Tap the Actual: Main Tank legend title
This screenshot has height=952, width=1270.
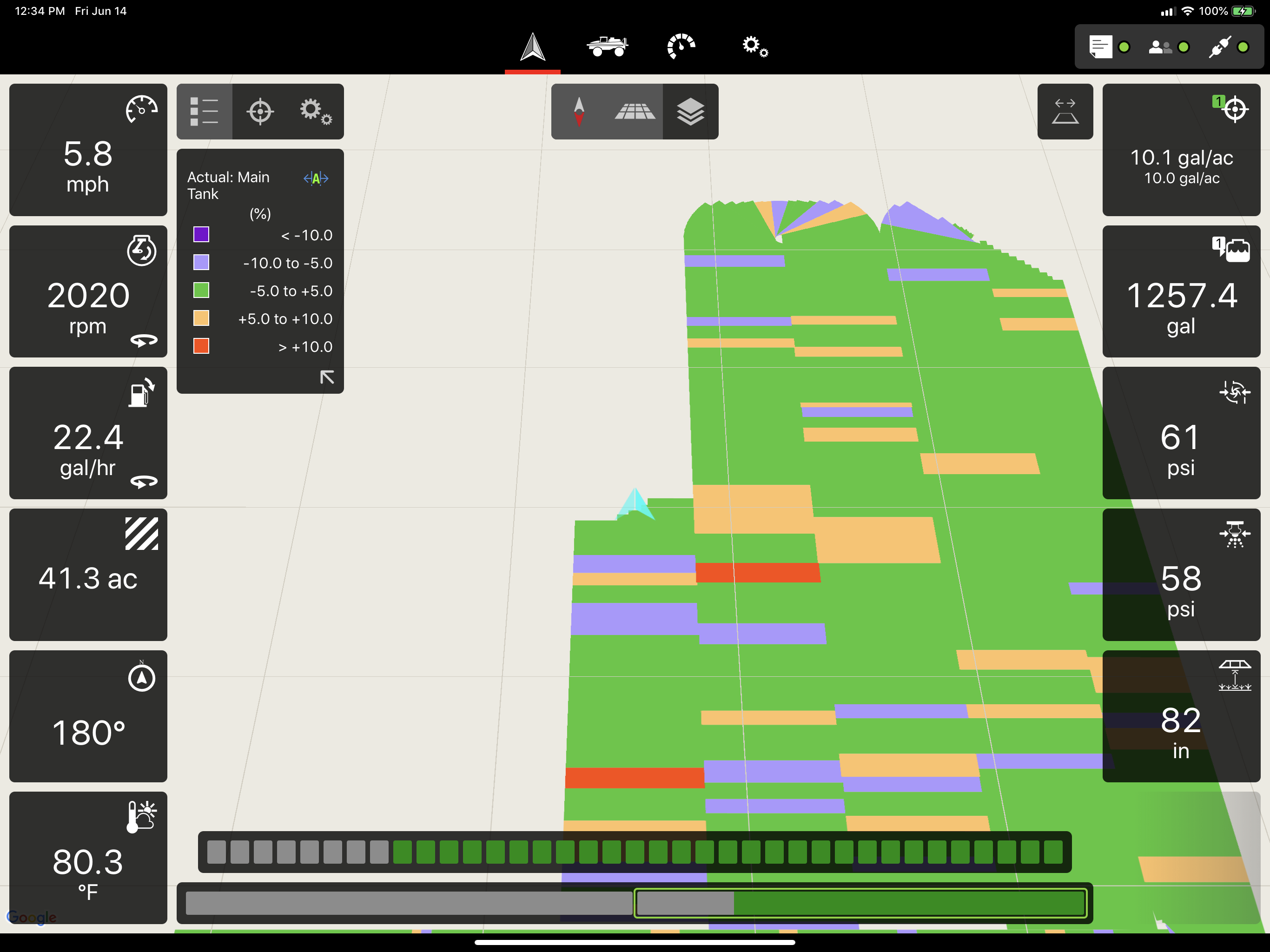coord(229,185)
